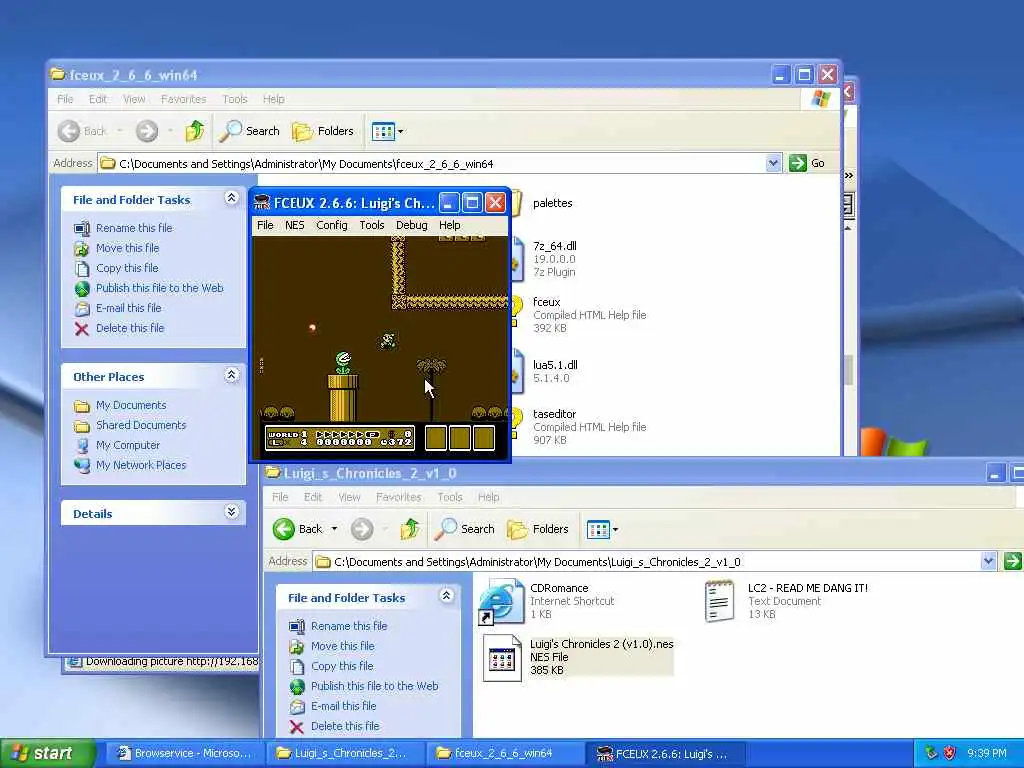Switch to FCEUX 2.6.6 taskbar button
Image resolution: width=1024 pixels, height=768 pixels.
coord(665,754)
